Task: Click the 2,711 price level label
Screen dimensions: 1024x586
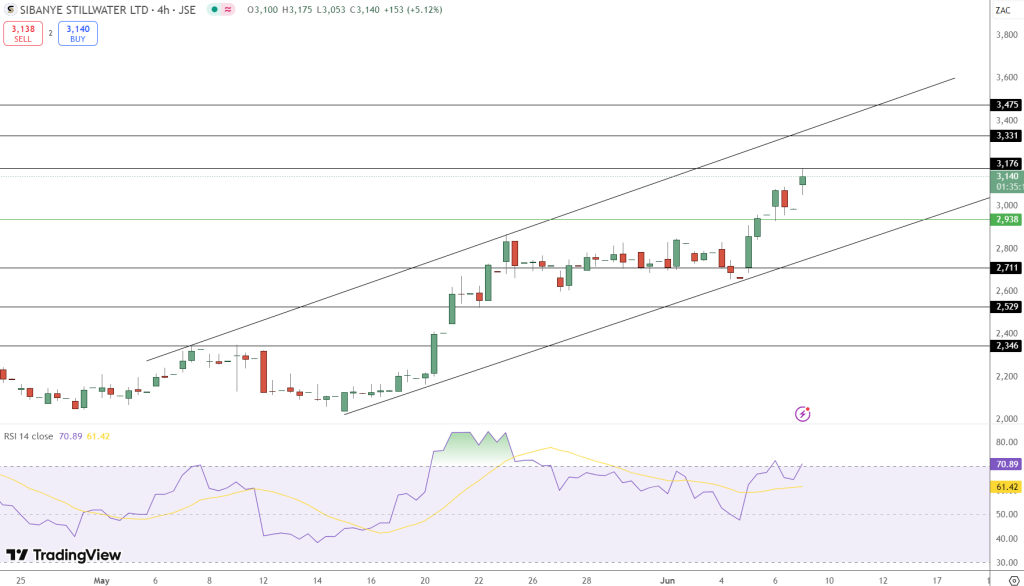Action: click(1007, 268)
